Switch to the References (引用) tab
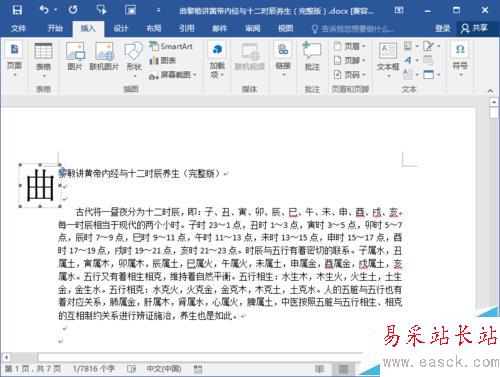The width and height of the screenshot is (500, 377). [187, 28]
